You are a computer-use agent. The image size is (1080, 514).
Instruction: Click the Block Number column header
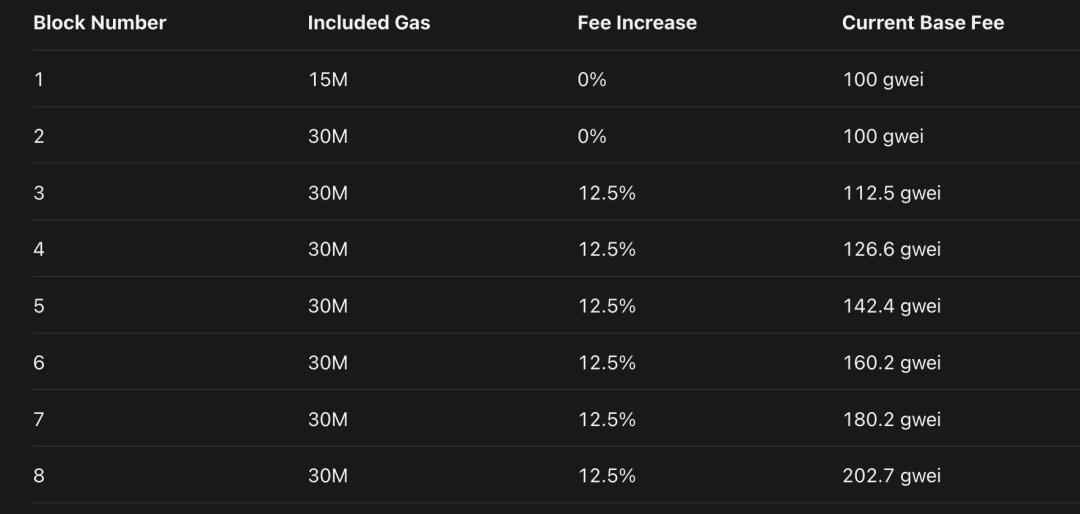pos(100,23)
